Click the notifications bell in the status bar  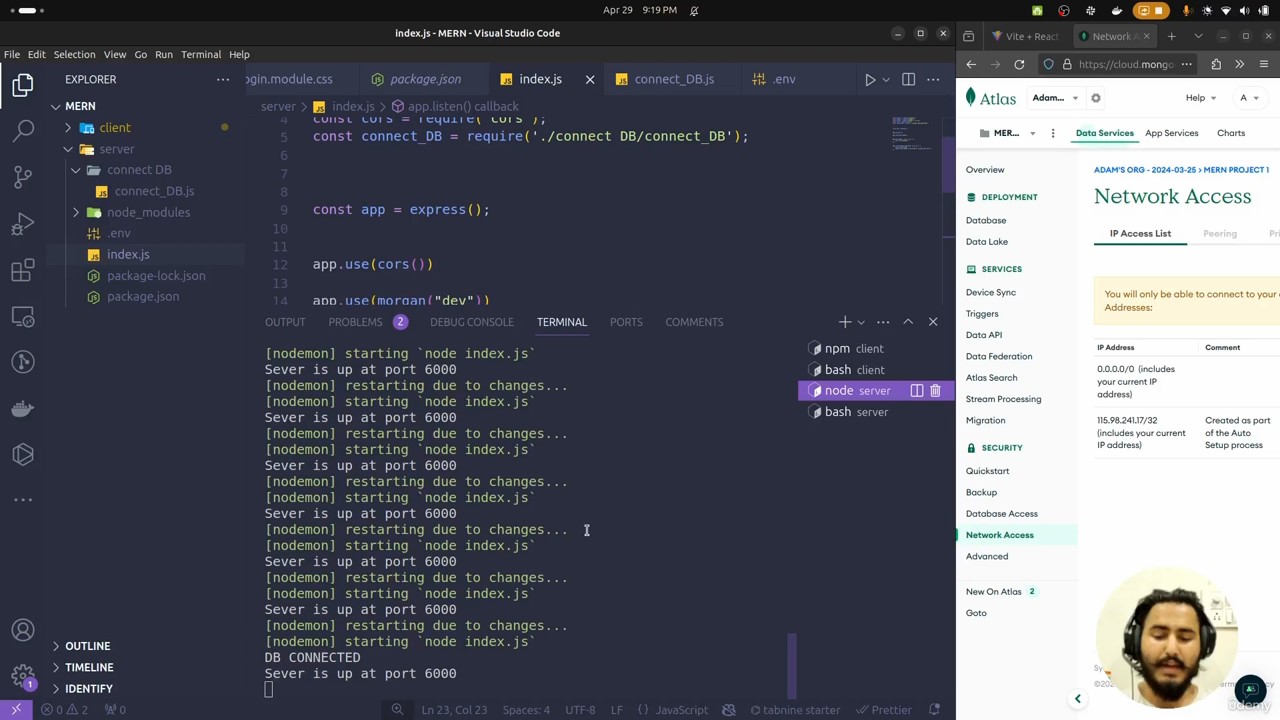coord(935,710)
